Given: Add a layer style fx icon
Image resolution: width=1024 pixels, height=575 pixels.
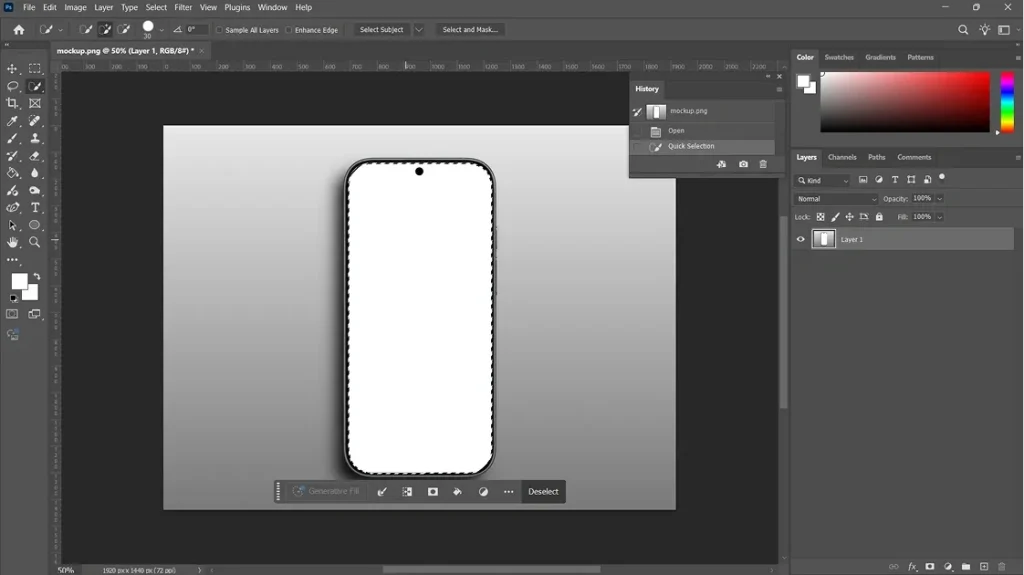Looking at the screenshot, I should [x=912, y=567].
